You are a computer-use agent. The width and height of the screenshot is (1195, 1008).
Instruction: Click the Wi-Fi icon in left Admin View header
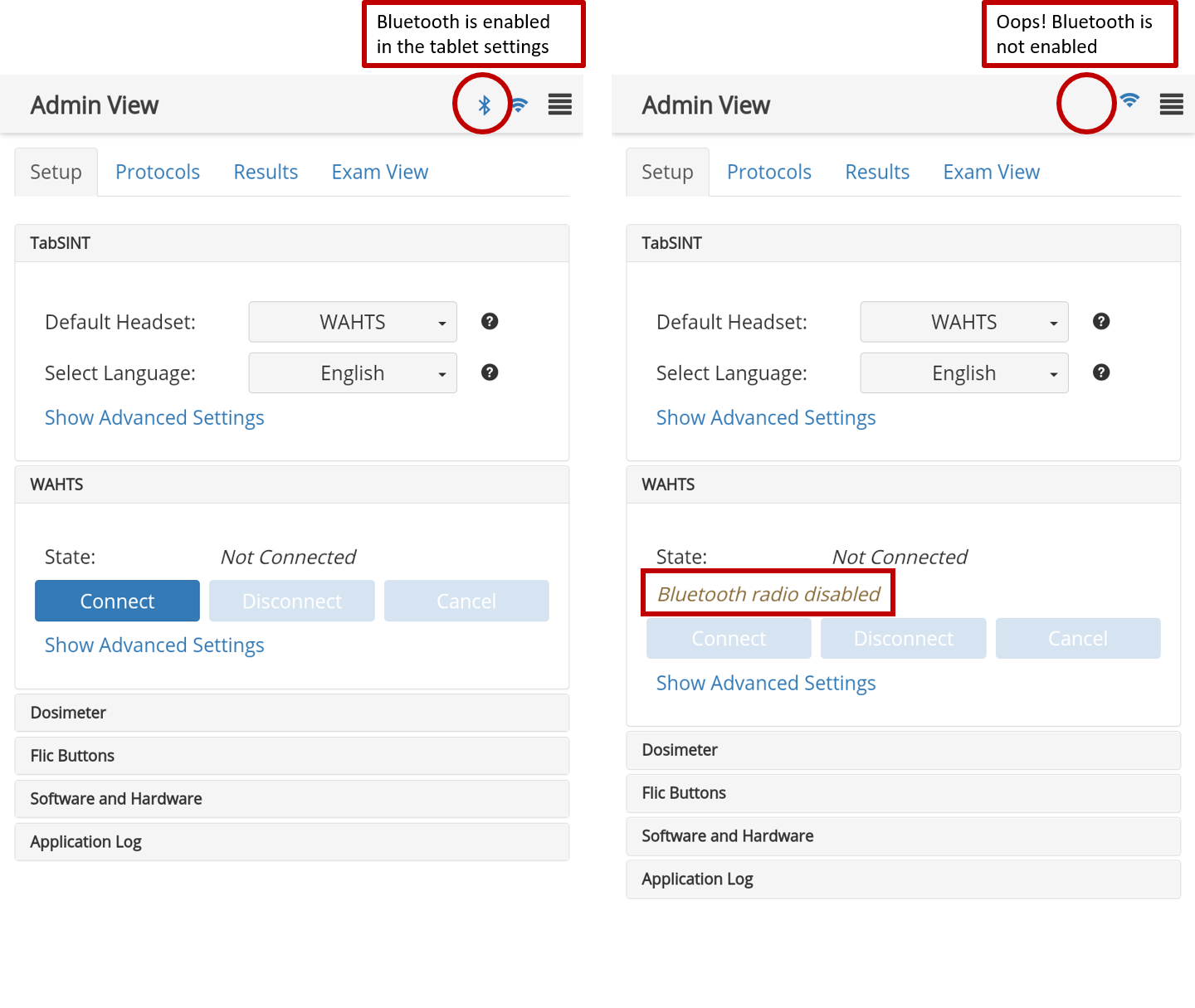click(x=519, y=105)
